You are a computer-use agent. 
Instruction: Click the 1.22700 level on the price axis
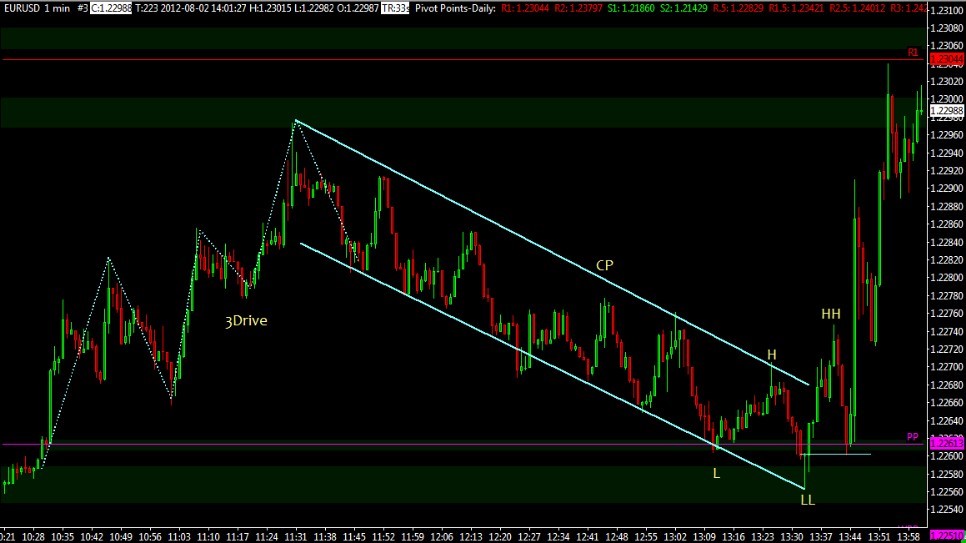pos(947,367)
